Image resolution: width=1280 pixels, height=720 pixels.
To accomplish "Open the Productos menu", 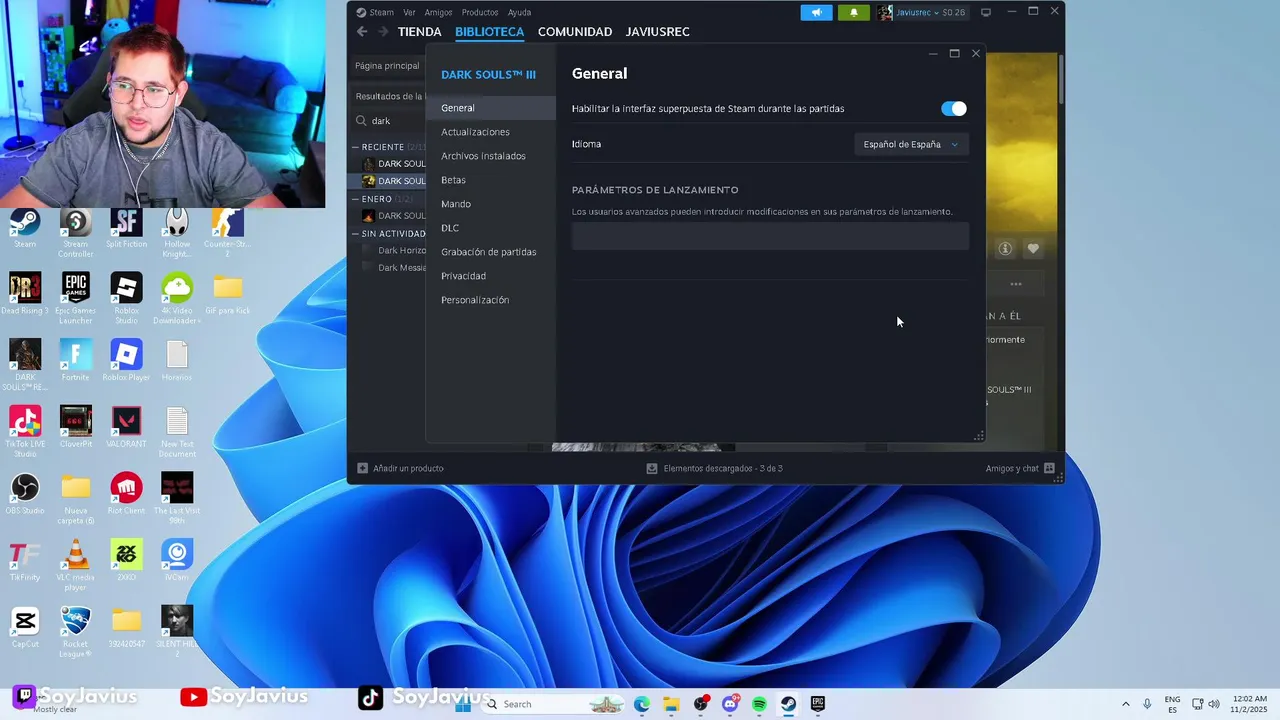I will (x=480, y=12).
